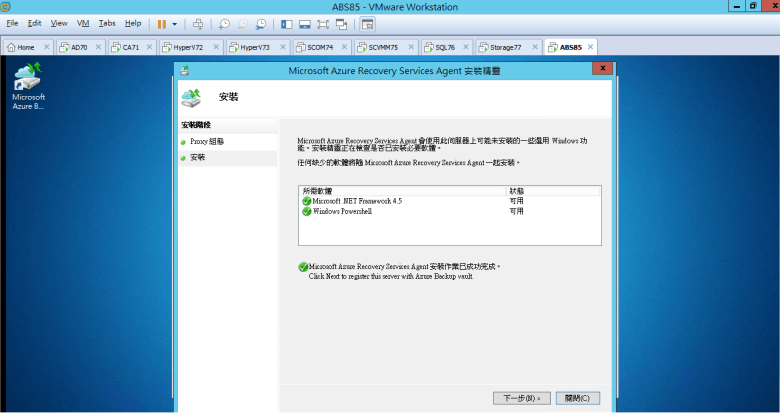Viewport: 780px width, 413px height.
Task: Select Proxy 組態 step in sidebar
Action: [x=206, y=142]
